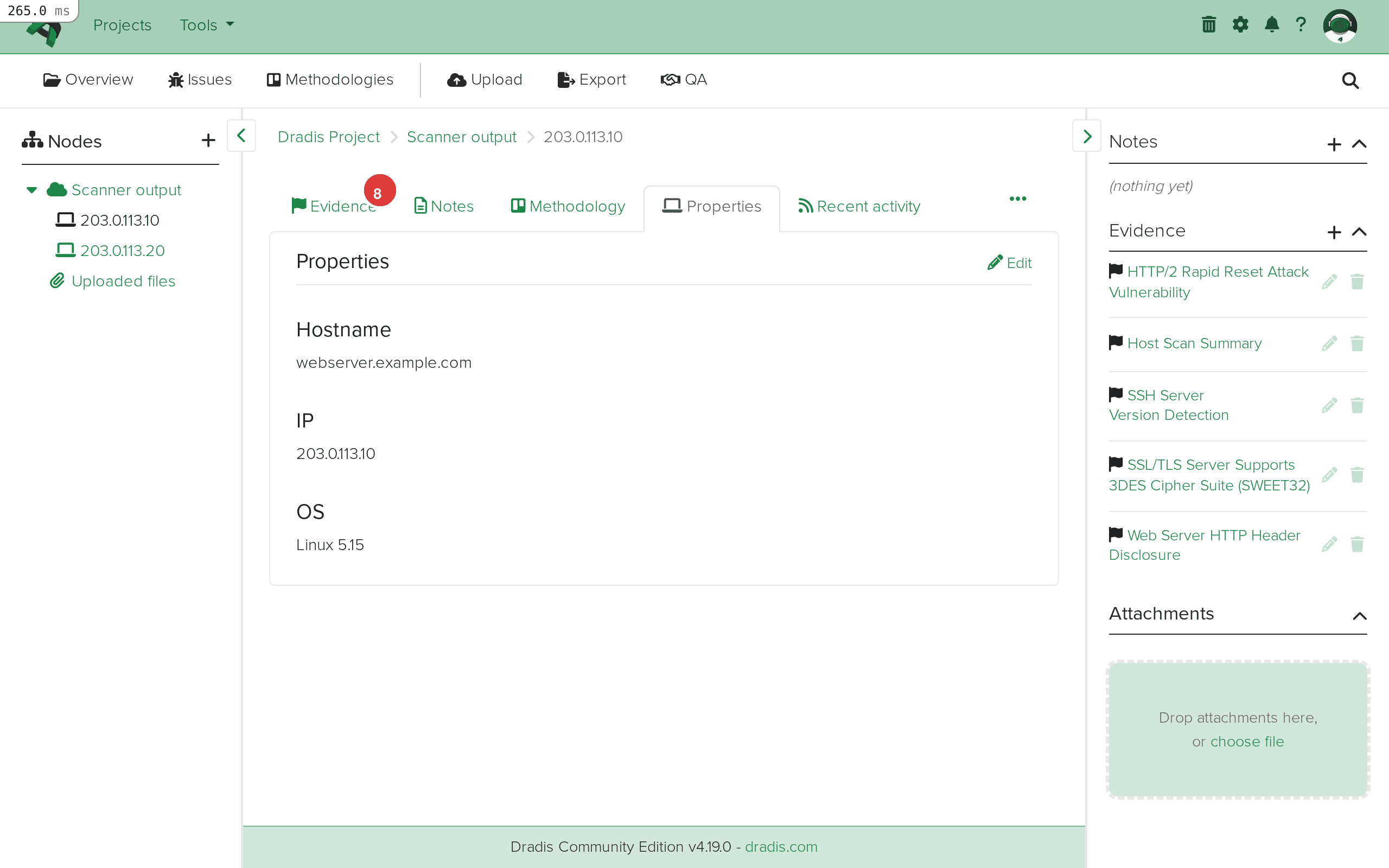
Task: Collapse the Attachments section
Action: click(x=1359, y=616)
